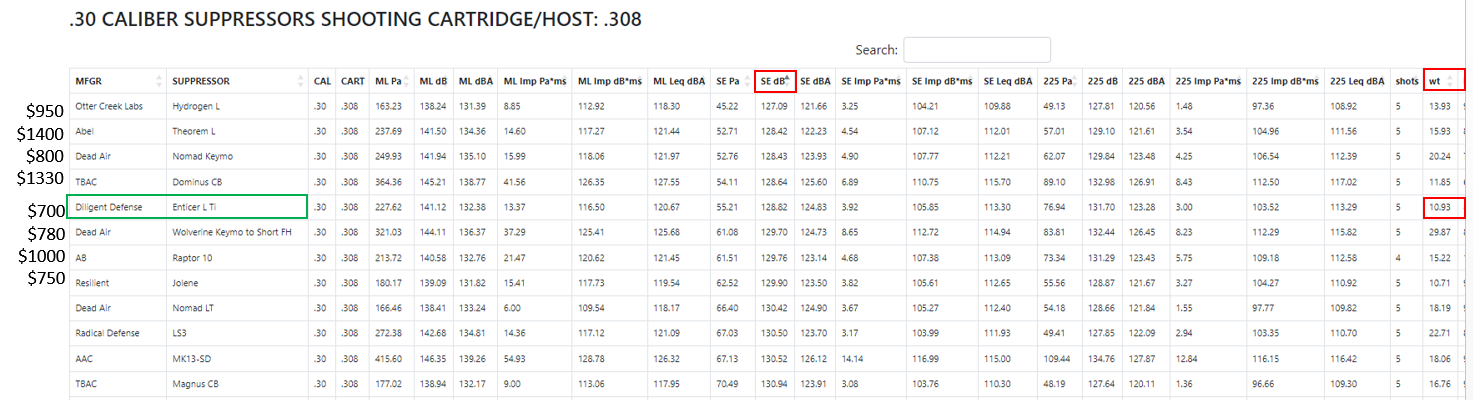This screenshot has height=400, width=1473.
Task: Sort by the 225 dBA column header
Action: point(1146,81)
